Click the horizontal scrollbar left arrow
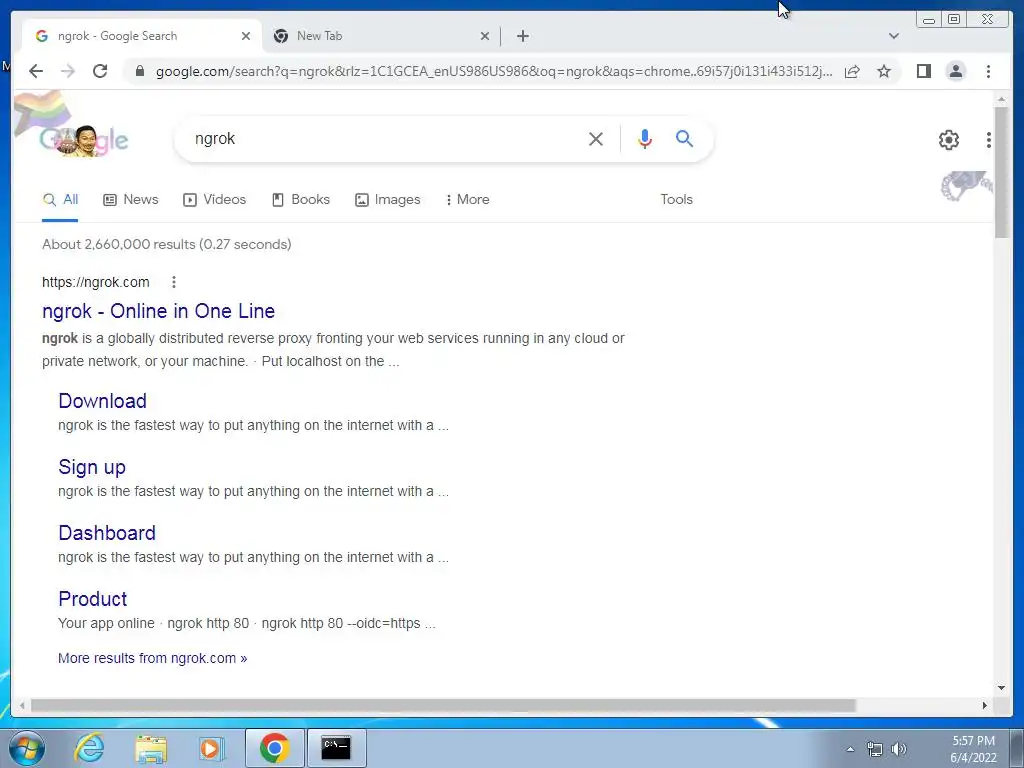This screenshot has height=768, width=1024. pos(22,705)
